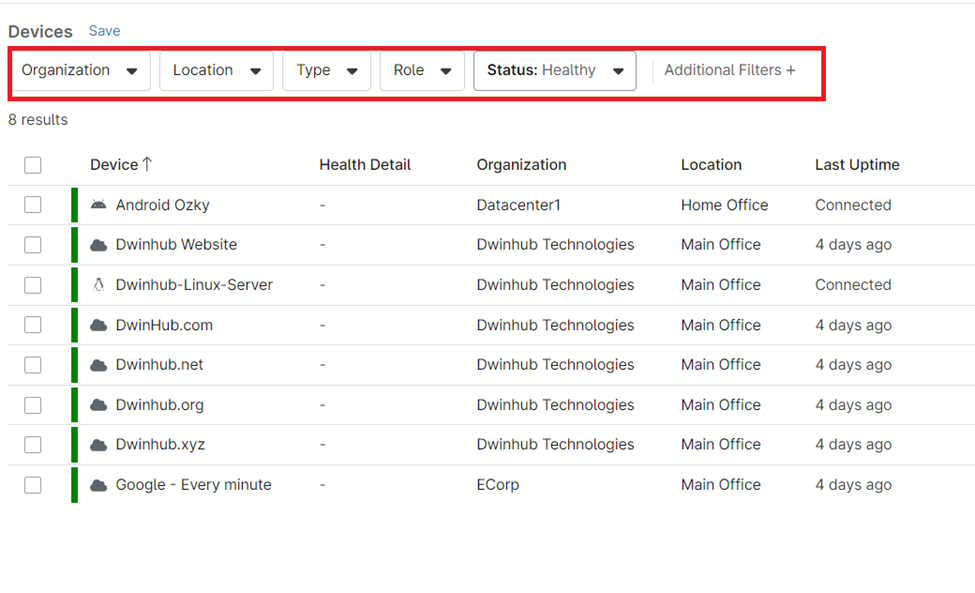This screenshot has height=593, width=975.
Task: Click the Android icon beside Android Ozky
Action: click(99, 204)
